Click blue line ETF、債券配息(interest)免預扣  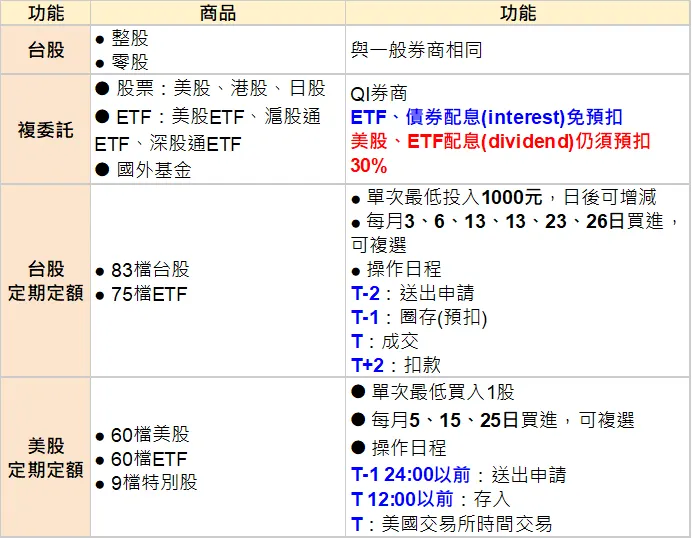(x=486, y=117)
